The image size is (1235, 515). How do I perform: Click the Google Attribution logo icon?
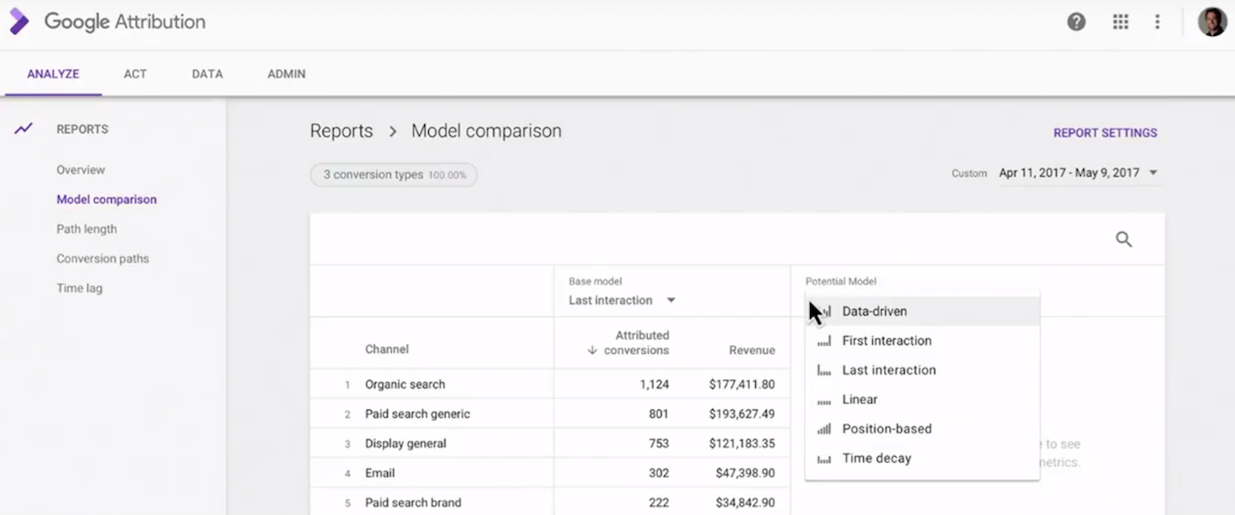click(x=19, y=21)
